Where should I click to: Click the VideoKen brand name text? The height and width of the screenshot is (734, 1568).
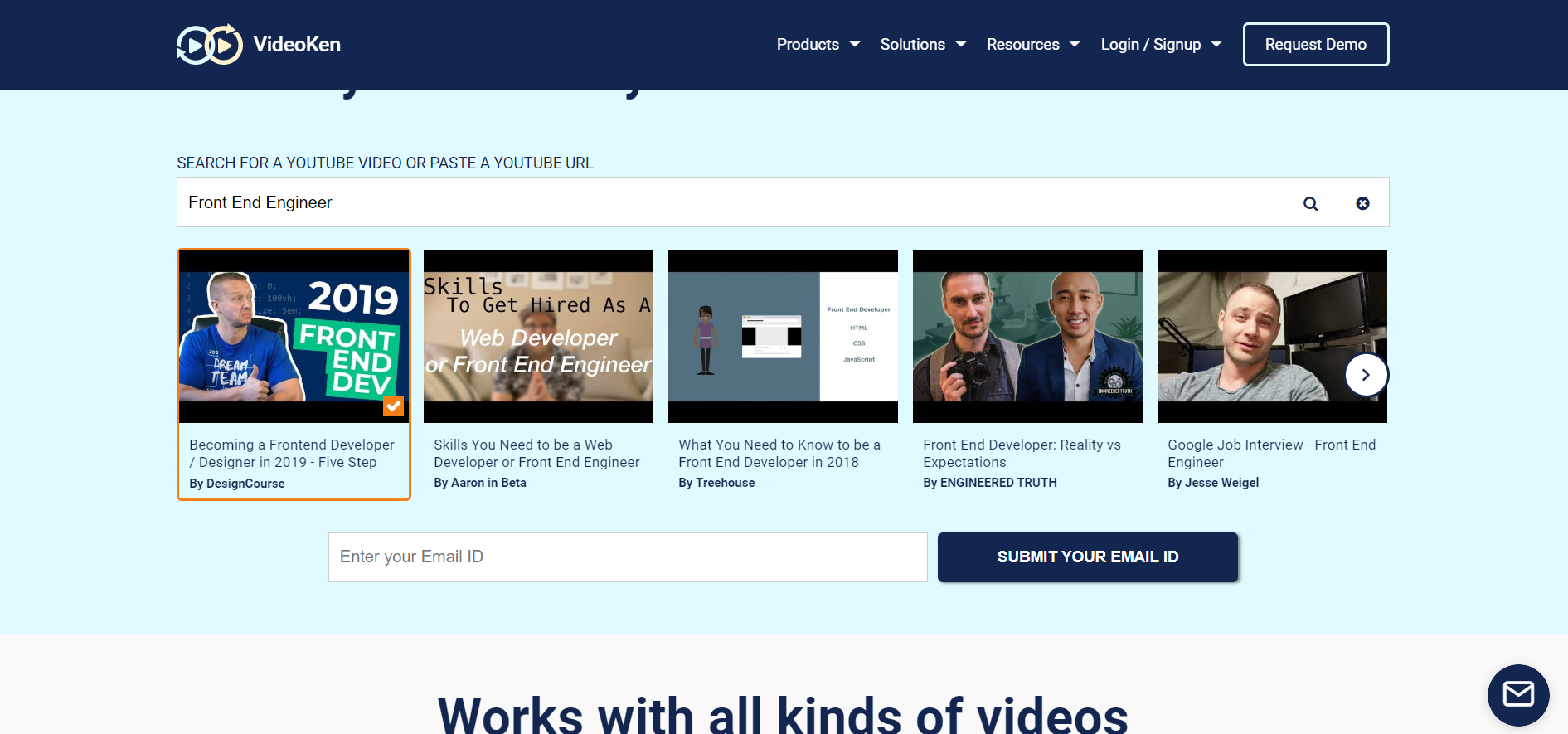(297, 45)
